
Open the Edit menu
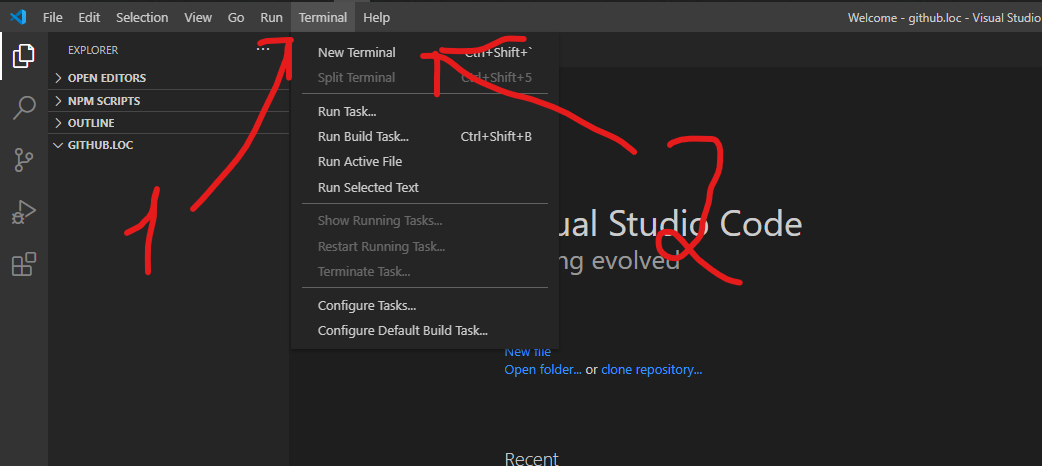point(89,18)
